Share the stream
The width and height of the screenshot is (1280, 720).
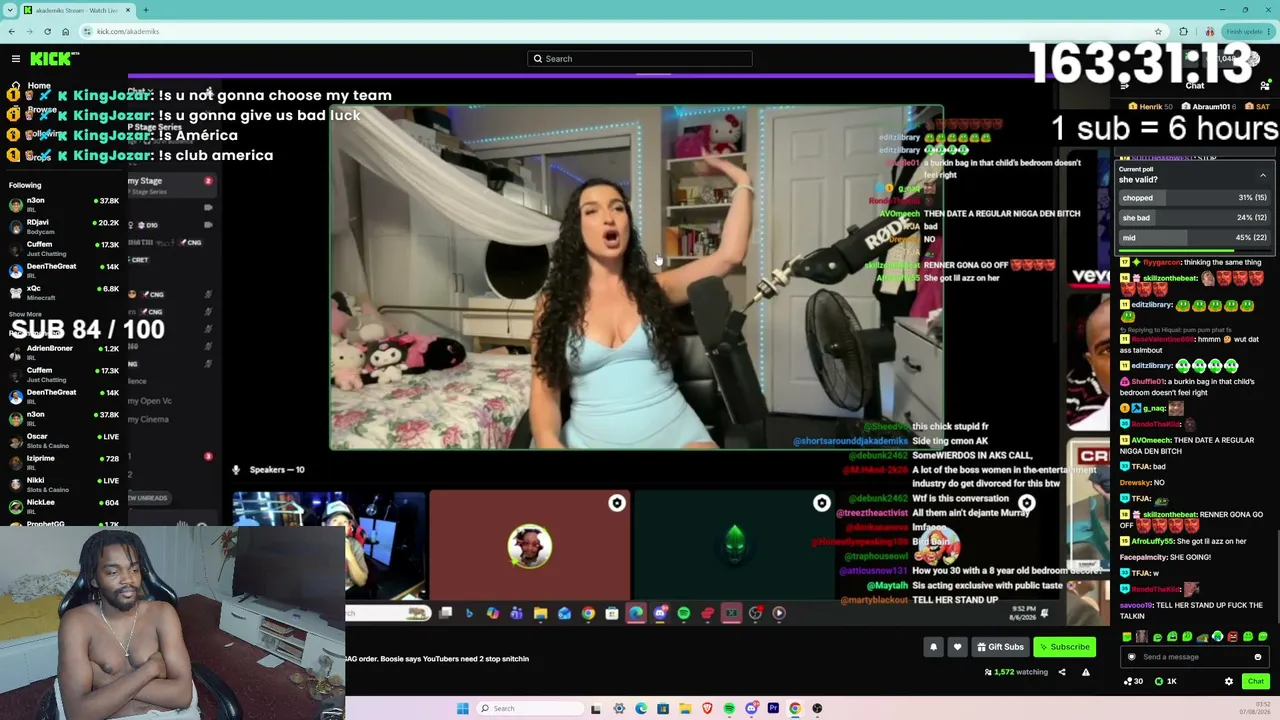point(1062,672)
